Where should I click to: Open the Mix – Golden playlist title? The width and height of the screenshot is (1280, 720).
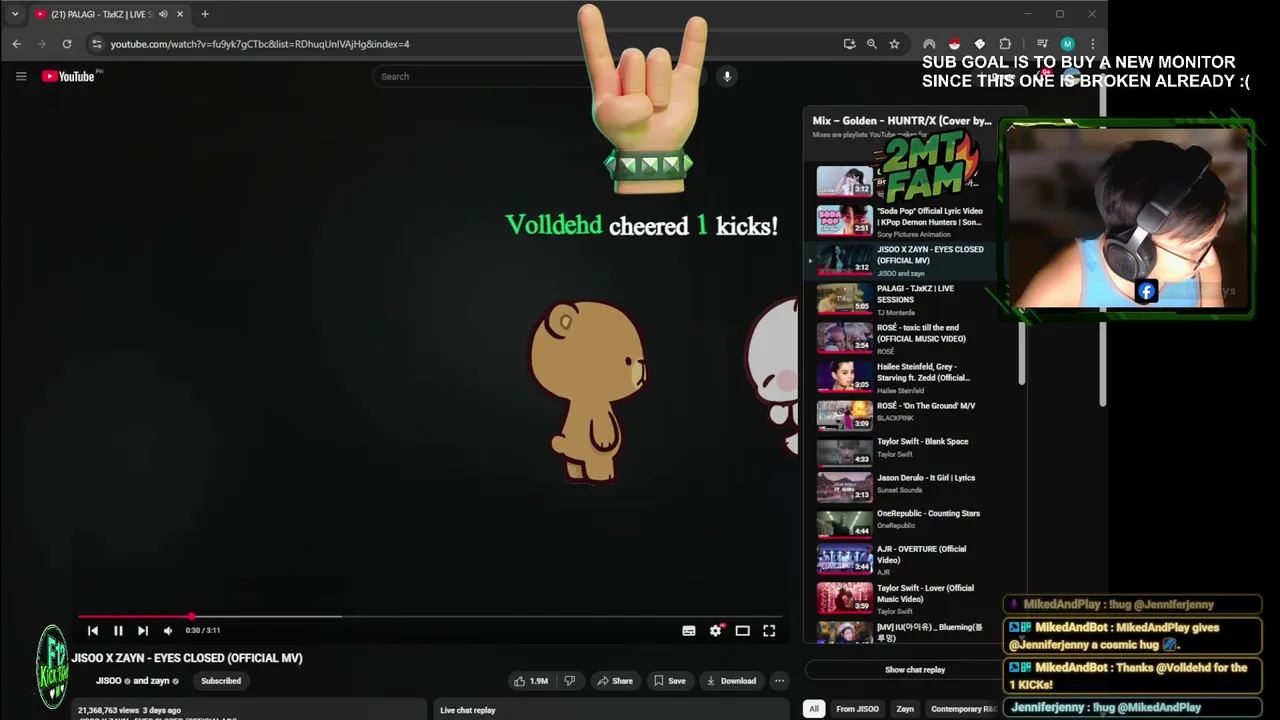(902, 121)
